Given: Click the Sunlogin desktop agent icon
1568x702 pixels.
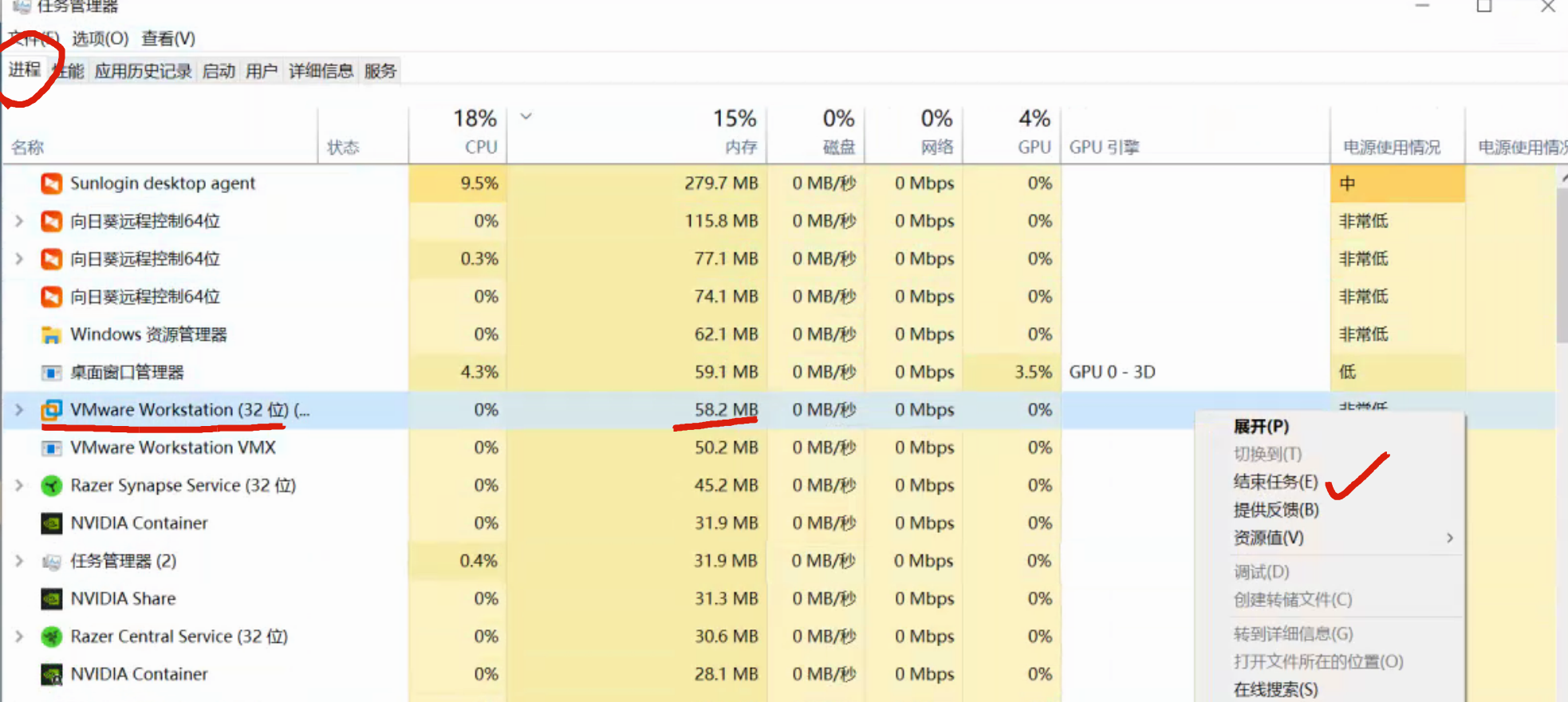Looking at the screenshot, I should [x=51, y=183].
